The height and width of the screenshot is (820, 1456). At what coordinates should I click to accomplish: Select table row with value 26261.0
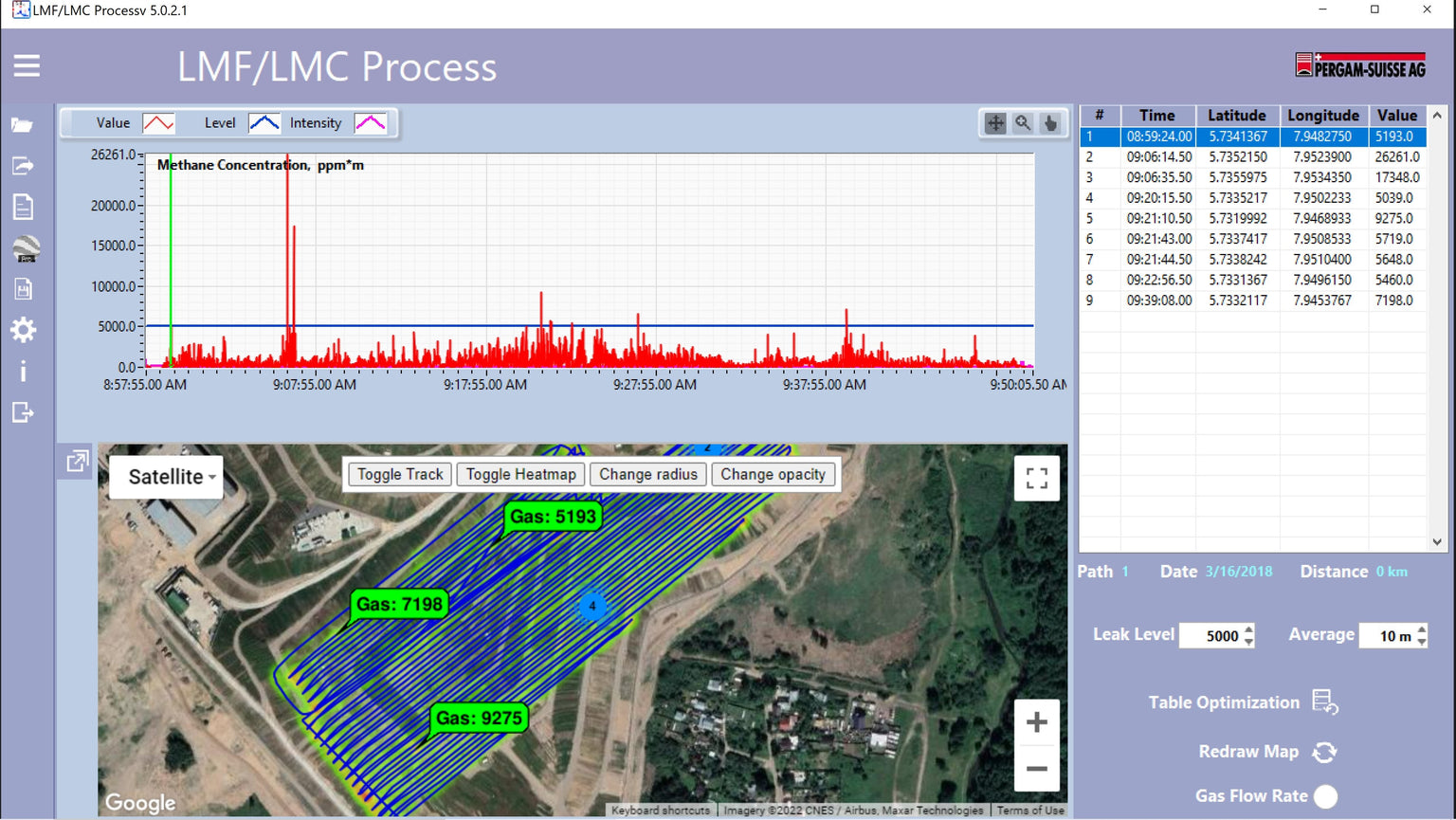click(x=1251, y=157)
